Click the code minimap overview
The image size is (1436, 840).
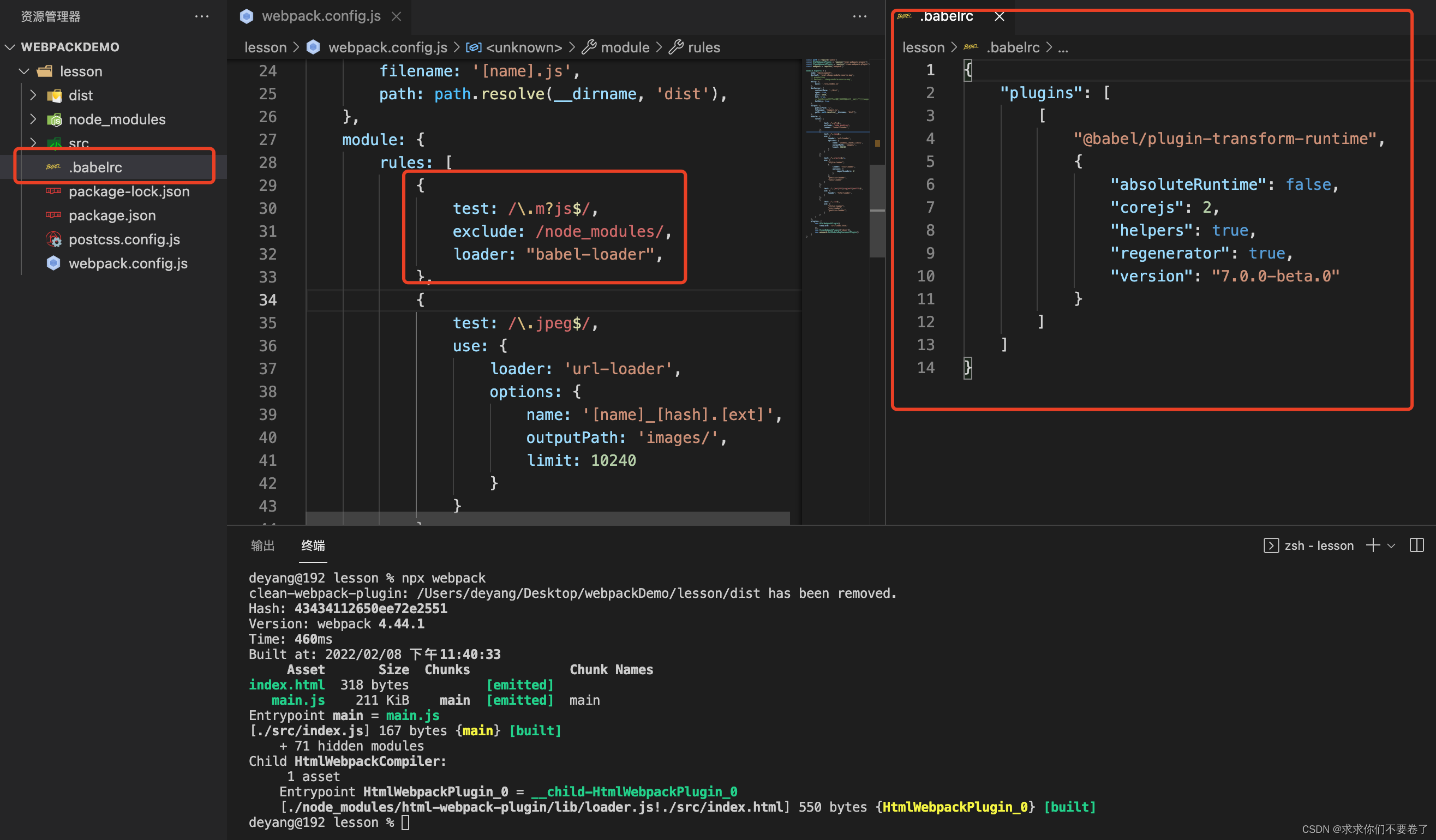[x=835, y=148]
